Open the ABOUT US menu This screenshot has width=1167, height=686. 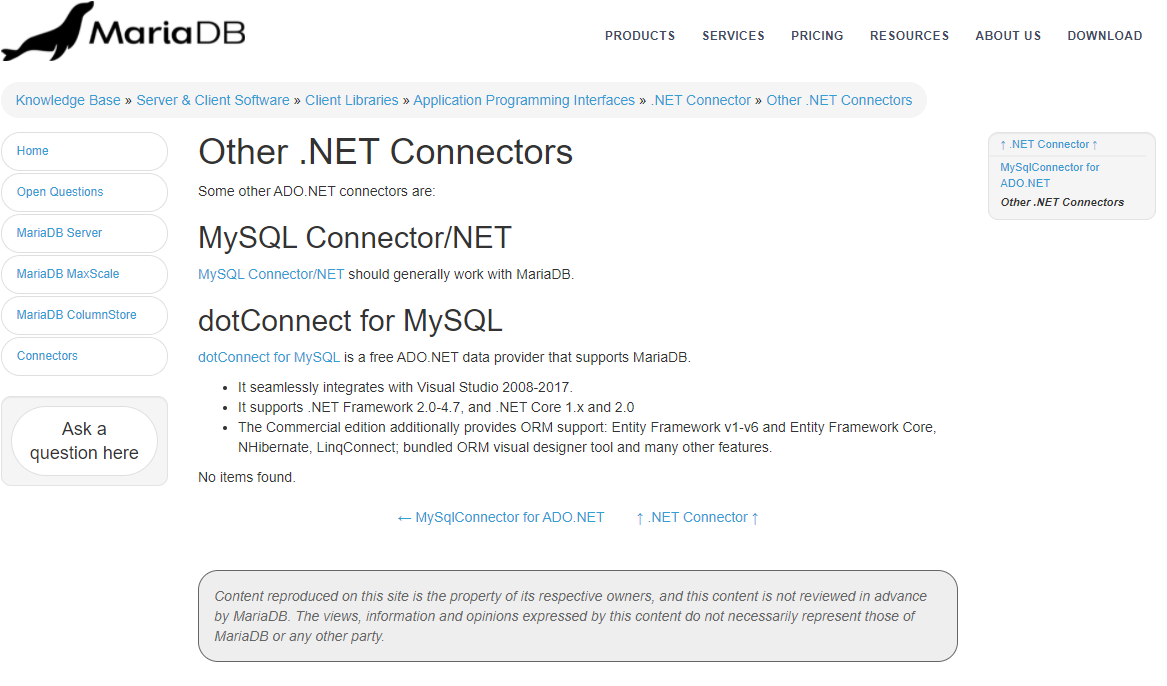1008,36
